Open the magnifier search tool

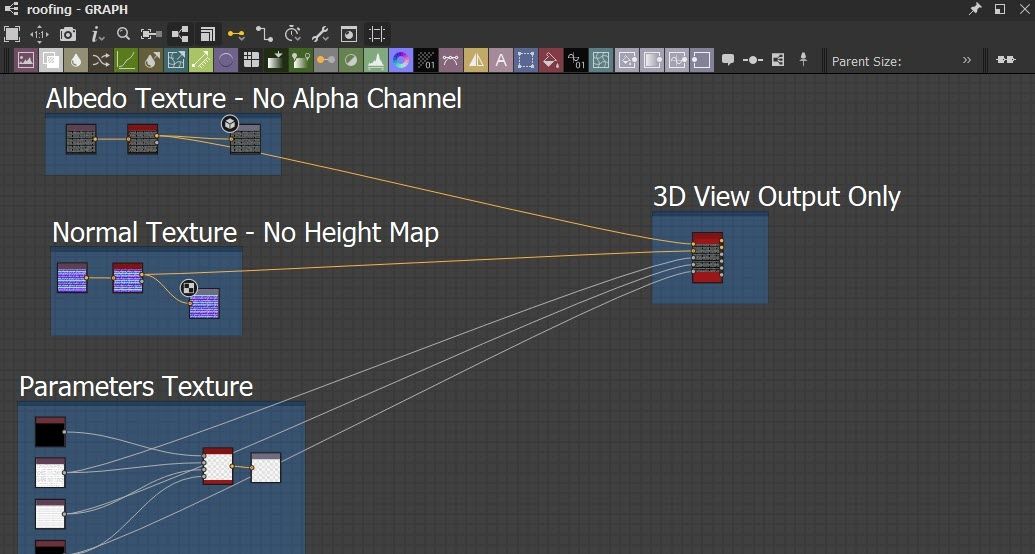(123, 34)
